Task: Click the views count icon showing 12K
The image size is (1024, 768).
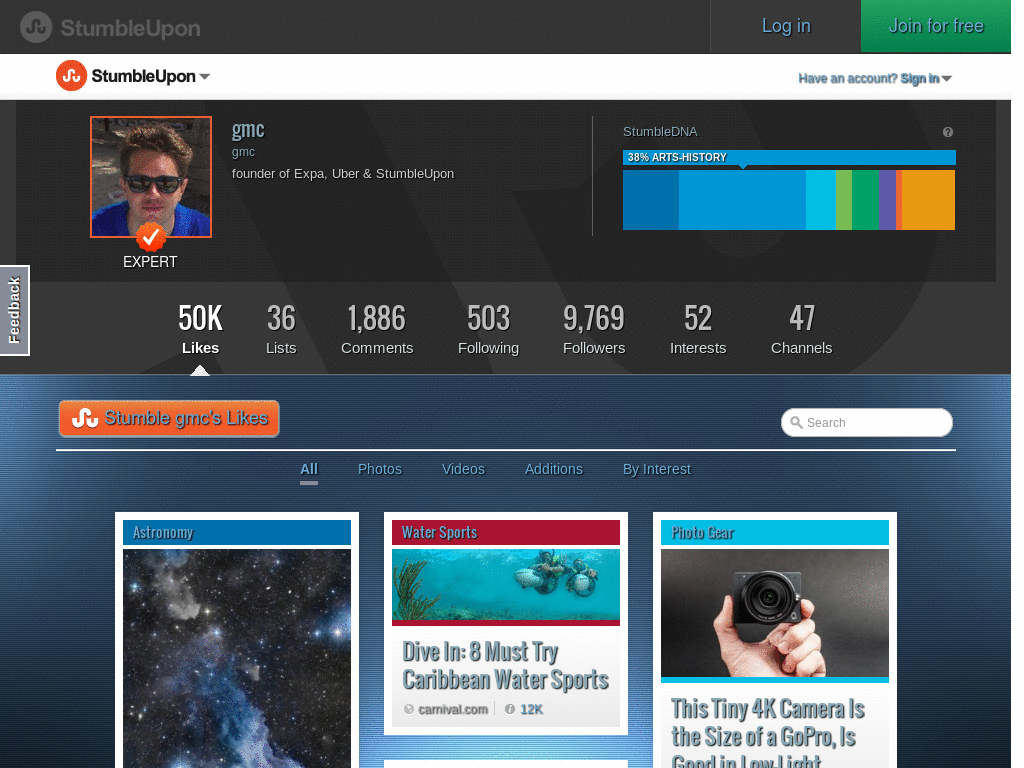Action: pos(510,709)
